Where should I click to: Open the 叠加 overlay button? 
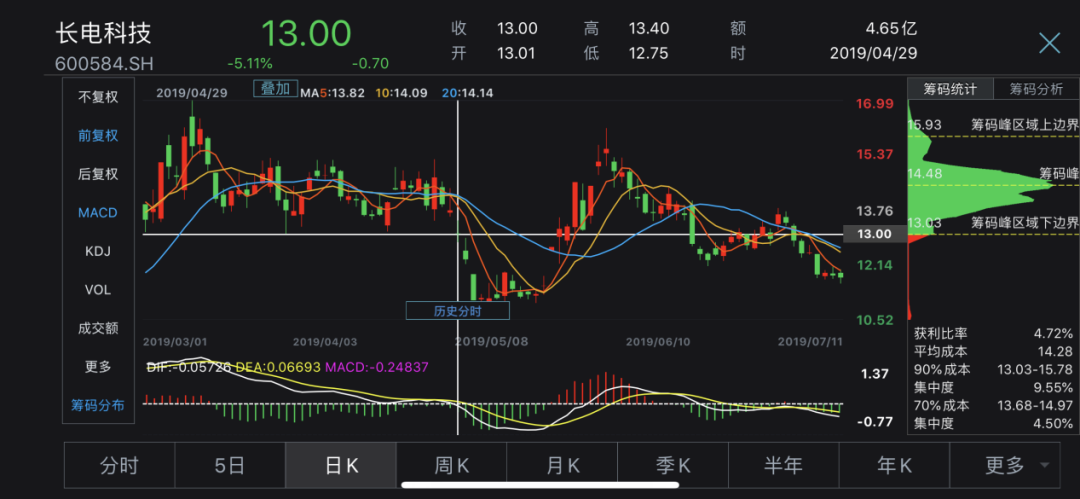coord(275,88)
